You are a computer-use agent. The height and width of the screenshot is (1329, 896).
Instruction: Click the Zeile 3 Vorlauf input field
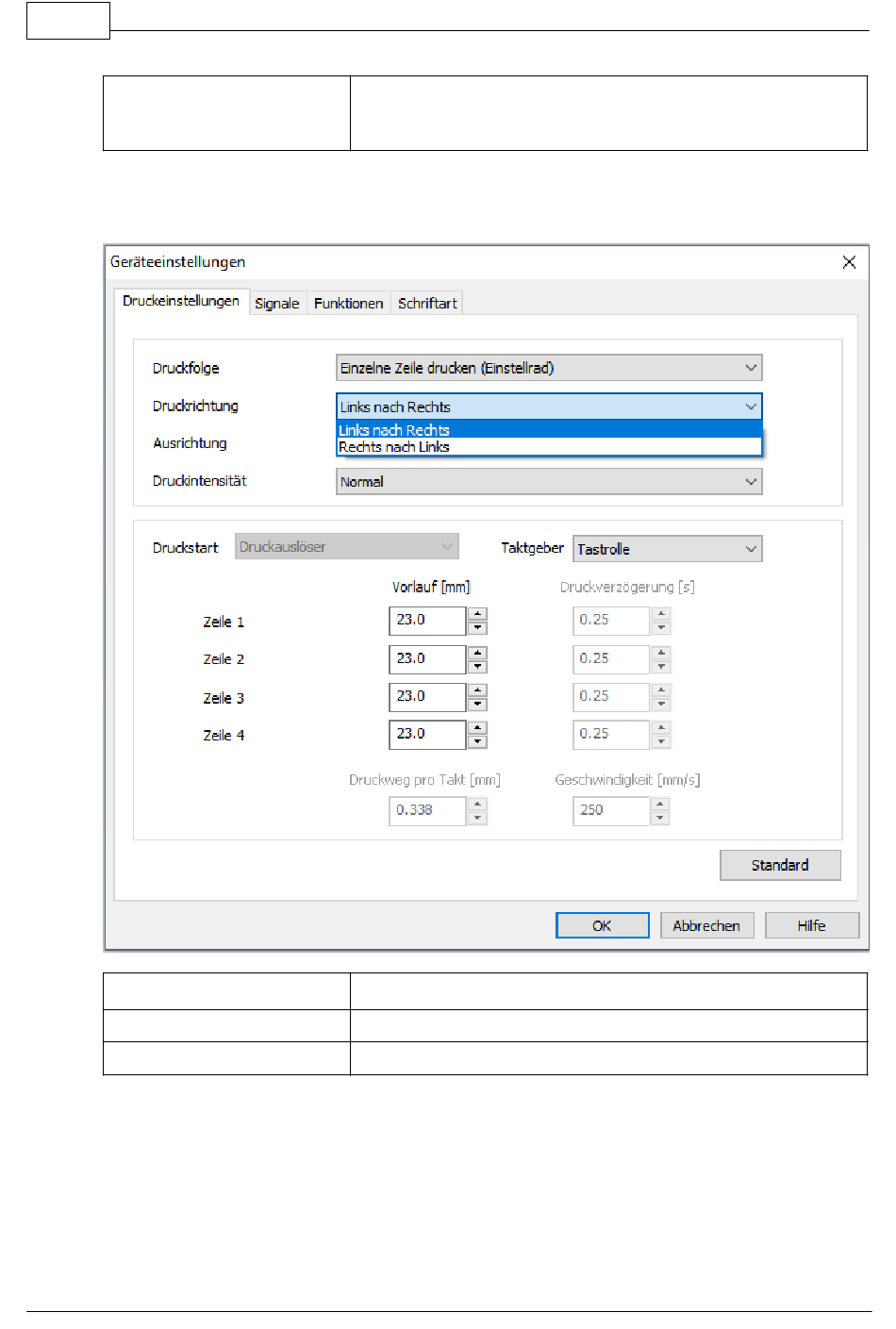point(427,696)
